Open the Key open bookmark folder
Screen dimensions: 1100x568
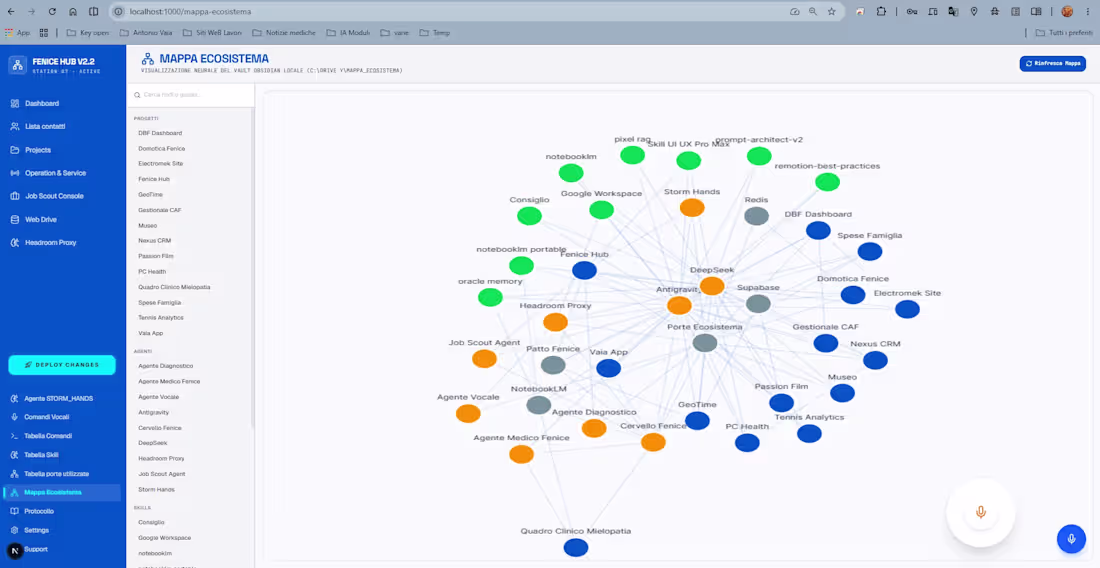coord(88,32)
